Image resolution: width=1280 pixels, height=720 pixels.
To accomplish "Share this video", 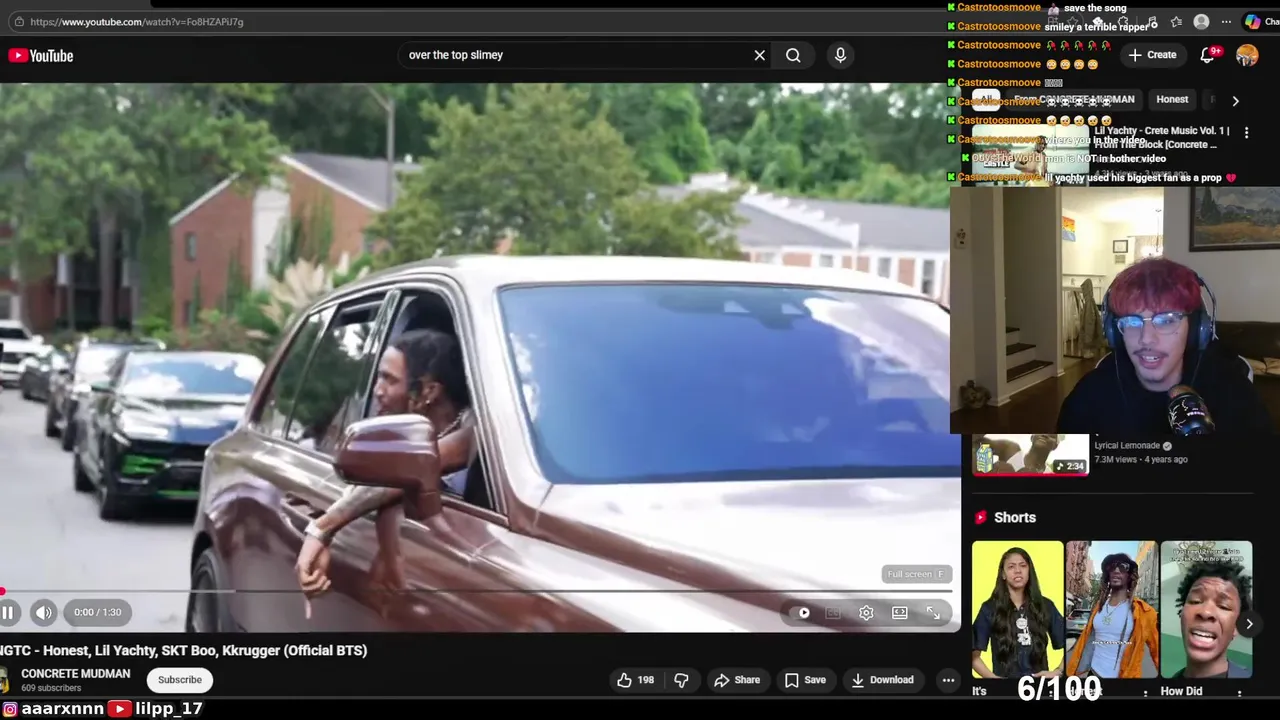I will 737,680.
